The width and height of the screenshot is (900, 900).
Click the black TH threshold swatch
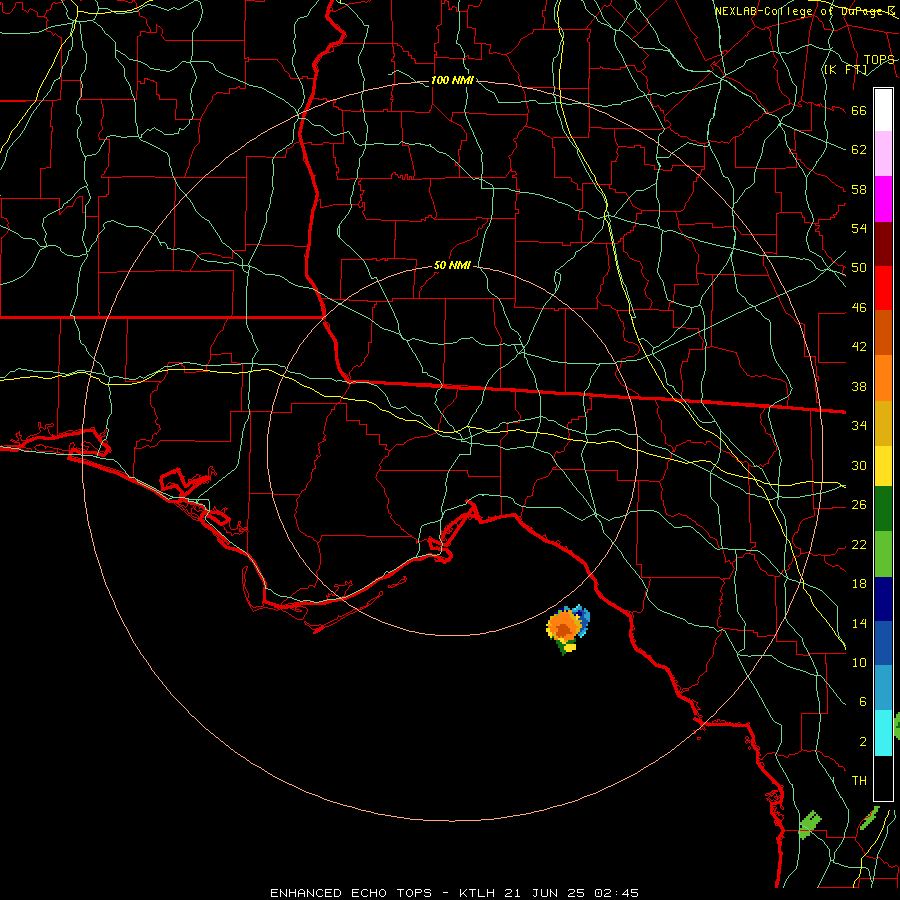pyautogui.click(x=883, y=777)
